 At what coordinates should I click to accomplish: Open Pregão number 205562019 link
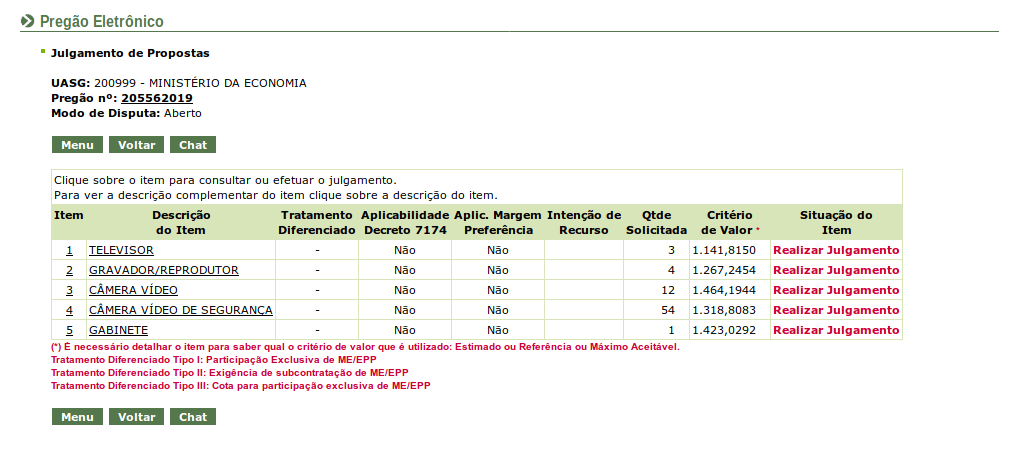[157, 98]
